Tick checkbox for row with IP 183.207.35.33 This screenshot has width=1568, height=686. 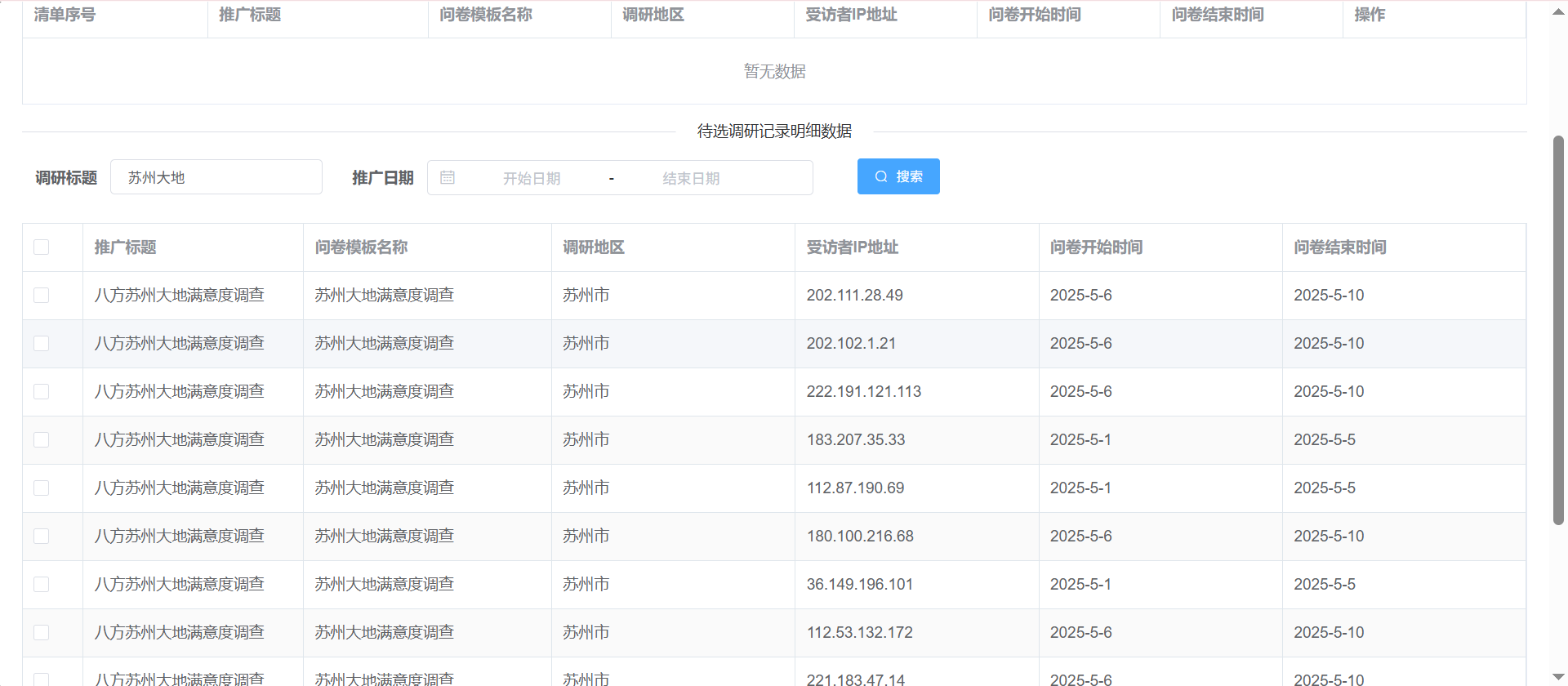tap(42, 440)
